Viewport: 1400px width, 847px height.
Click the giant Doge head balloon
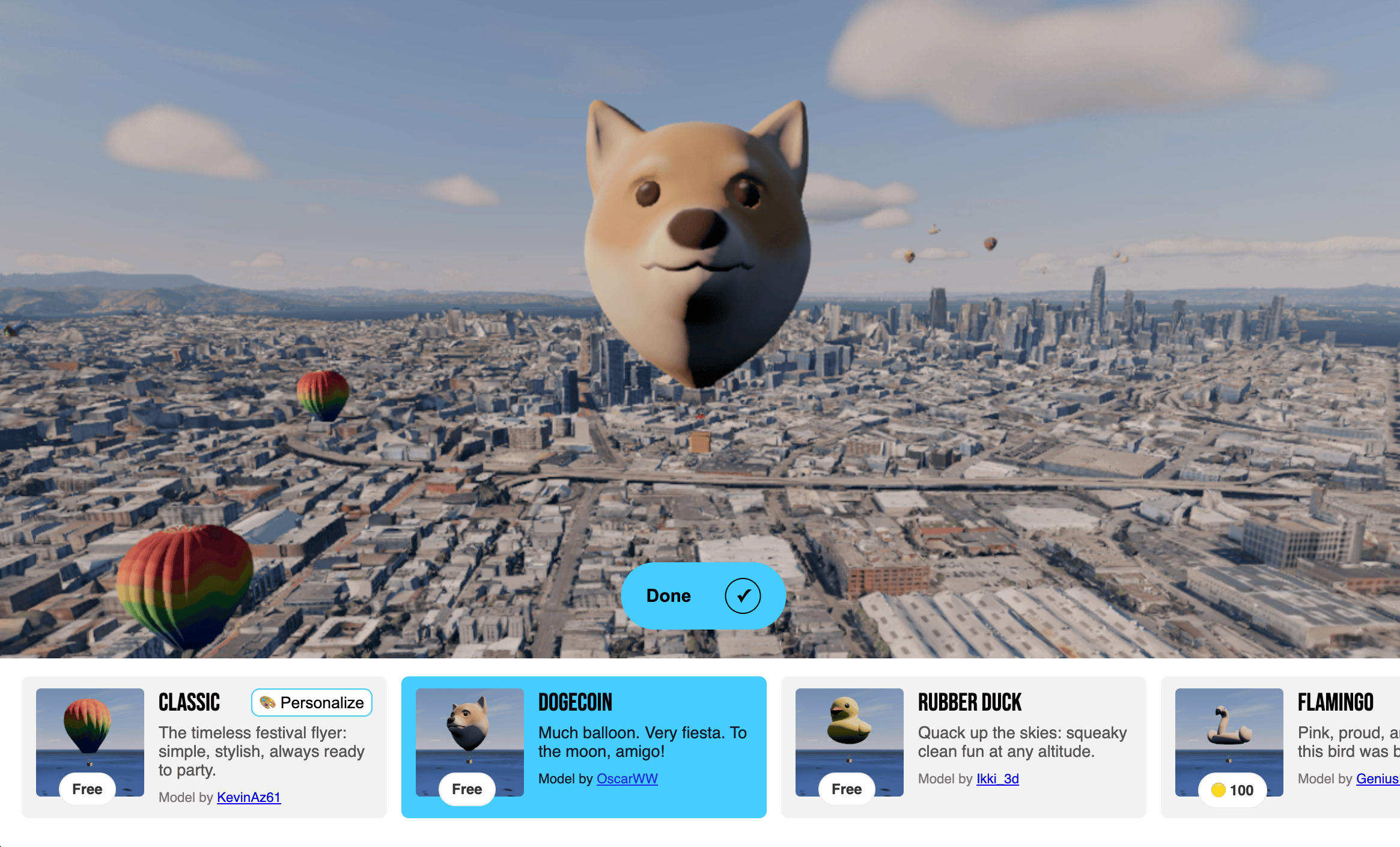pos(697,240)
